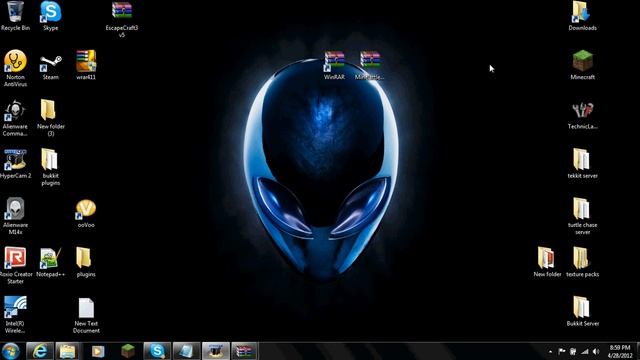Open the Windows Start menu orb
Image resolution: width=640 pixels, height=360 pixels.
11,351
